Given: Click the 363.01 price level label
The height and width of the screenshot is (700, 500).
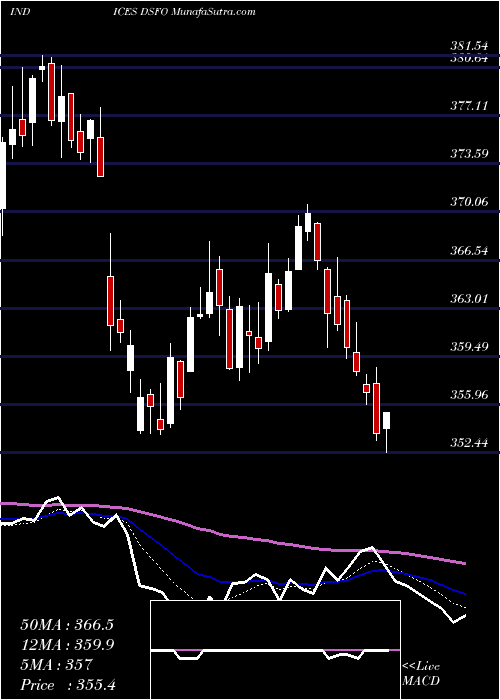Looking at the screenshot, I should 469,298.
